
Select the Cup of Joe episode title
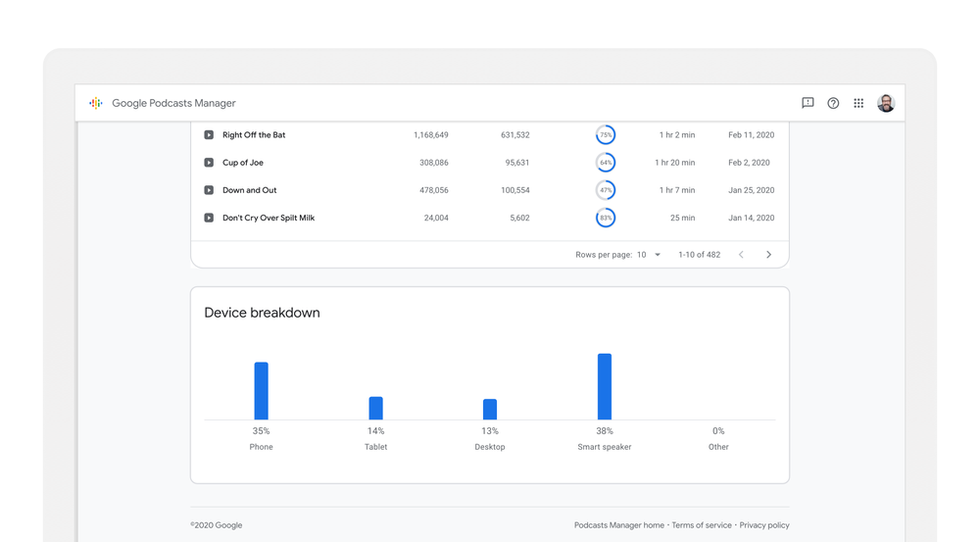[243, 163]
